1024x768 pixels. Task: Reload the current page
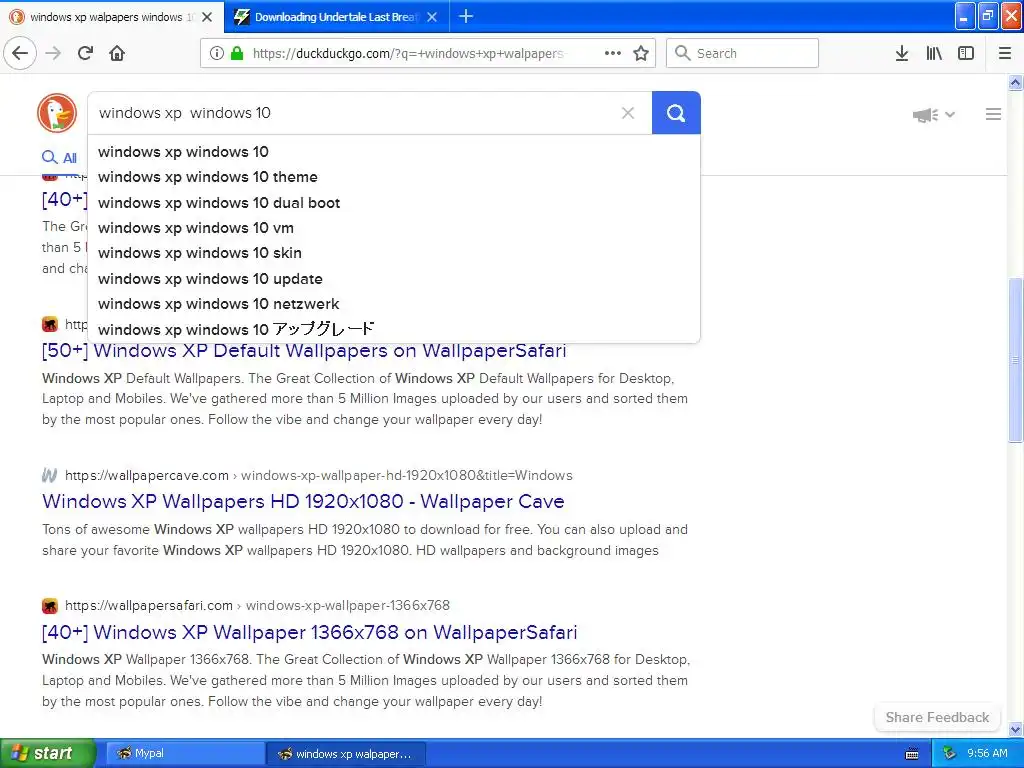[x=85, y=53]
